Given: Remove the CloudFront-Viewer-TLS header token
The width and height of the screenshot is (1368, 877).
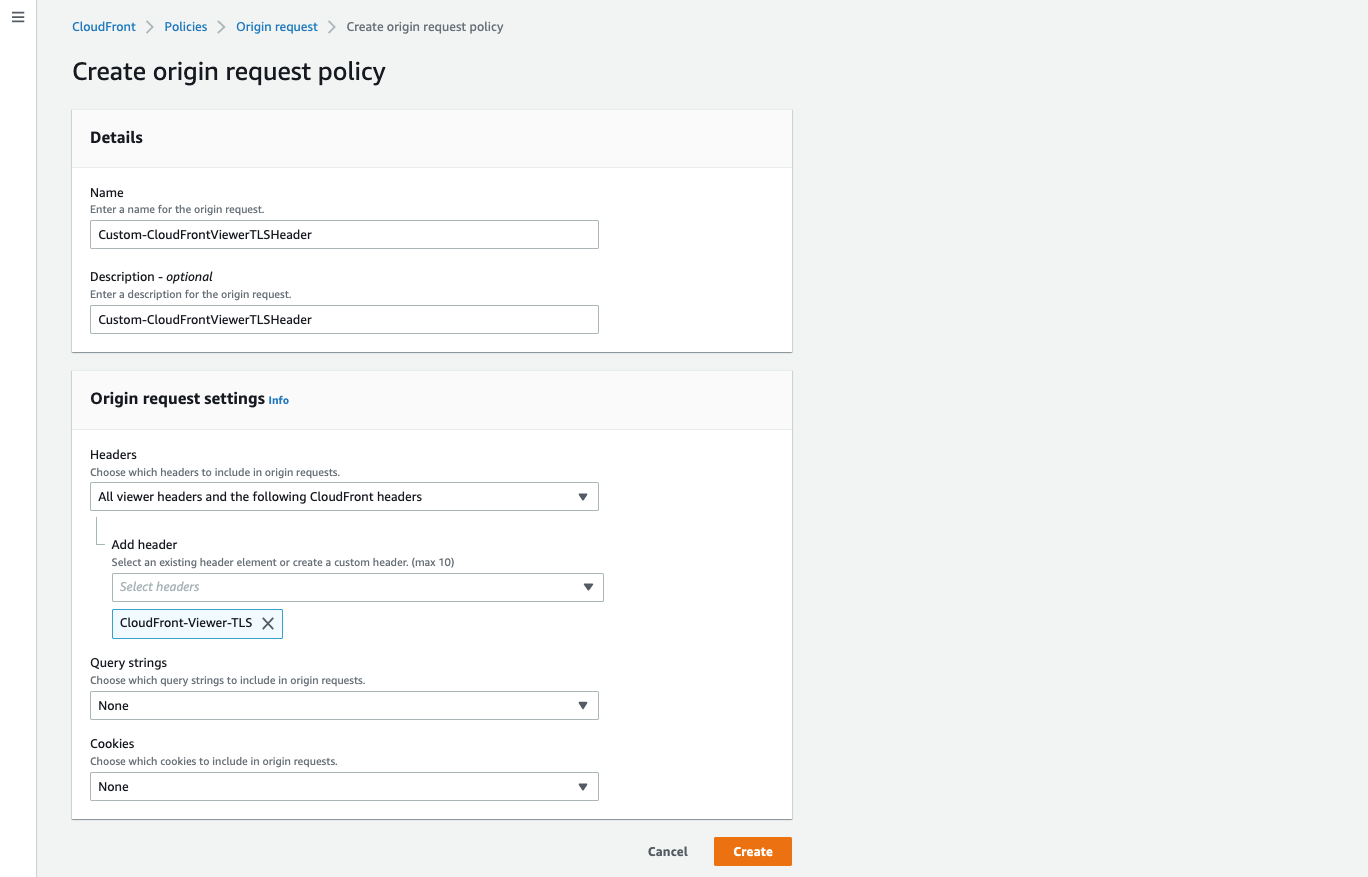Looking at the screenshot, I should click(267, 623).
